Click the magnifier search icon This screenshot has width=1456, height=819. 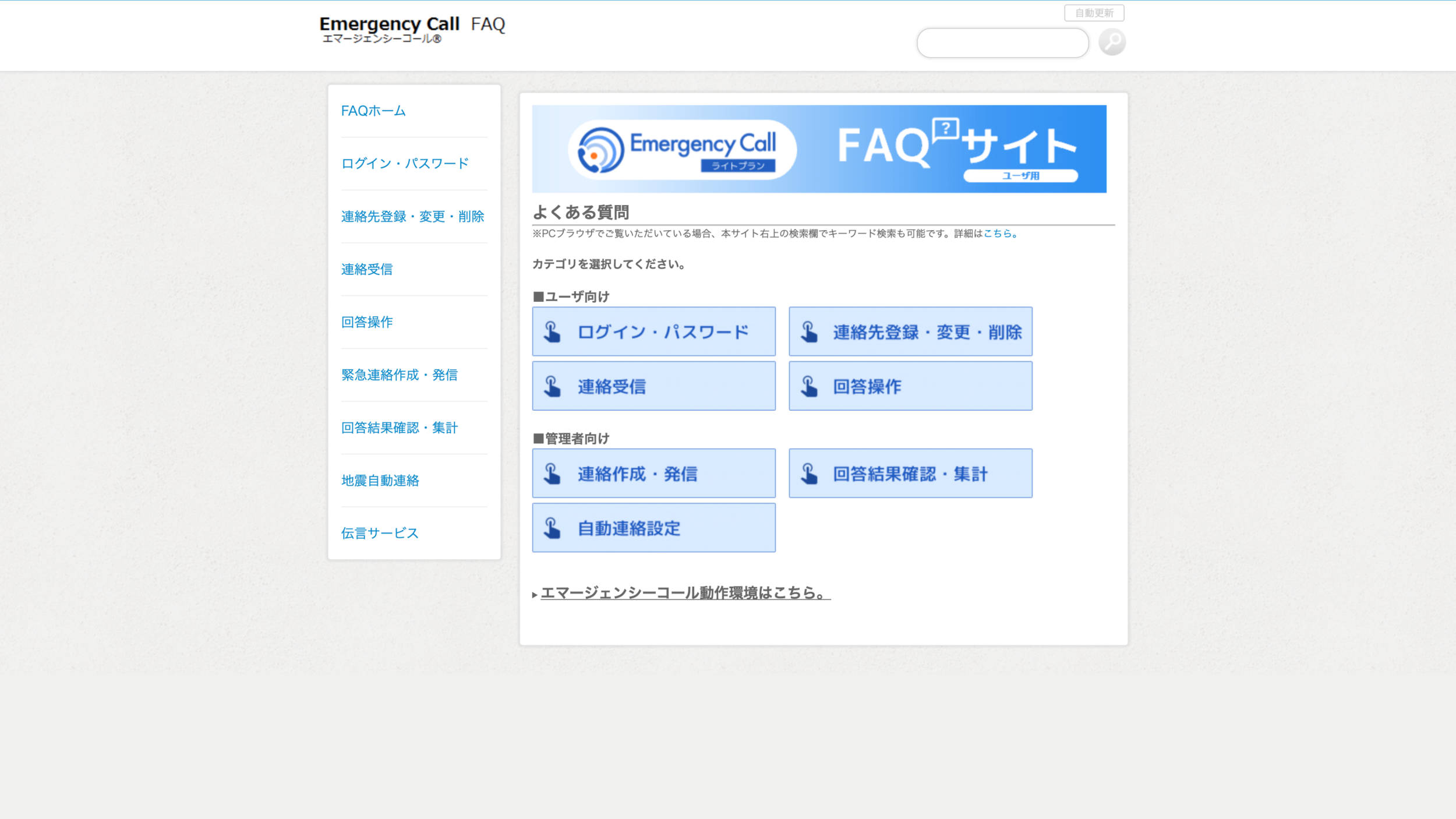[x=1111, y=42]
